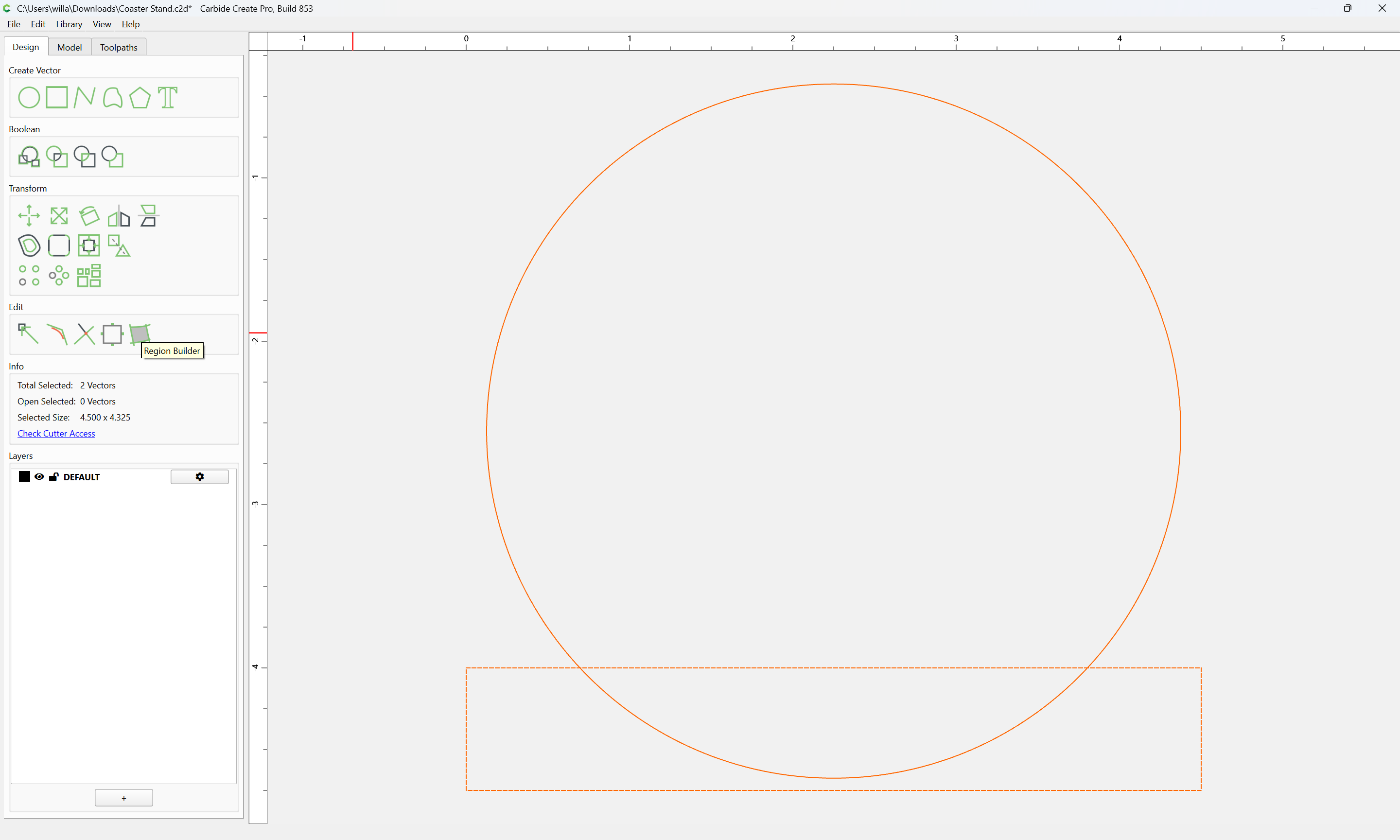The image size is (1400, 840).
Task: Toggle visibility of DEFAULT layer
Action: (39, 476)
